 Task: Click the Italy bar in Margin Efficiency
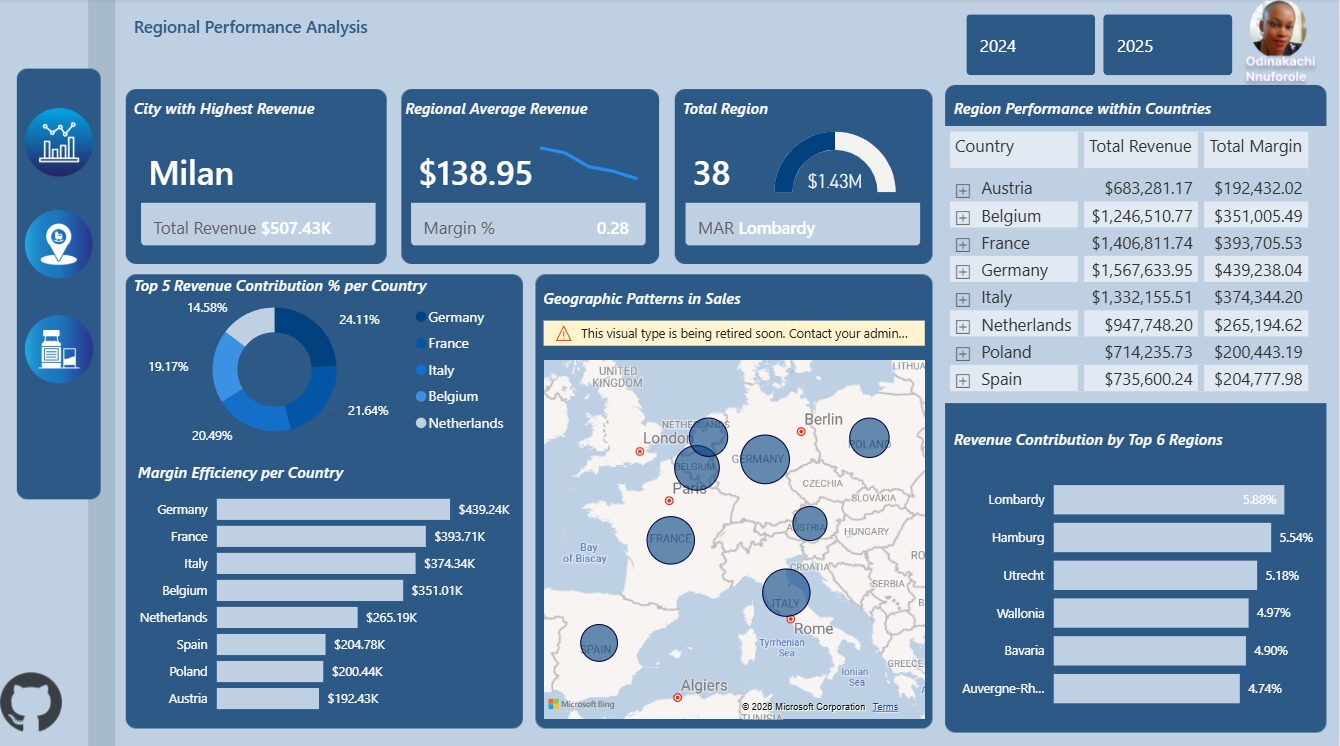[x=315, y=564]
